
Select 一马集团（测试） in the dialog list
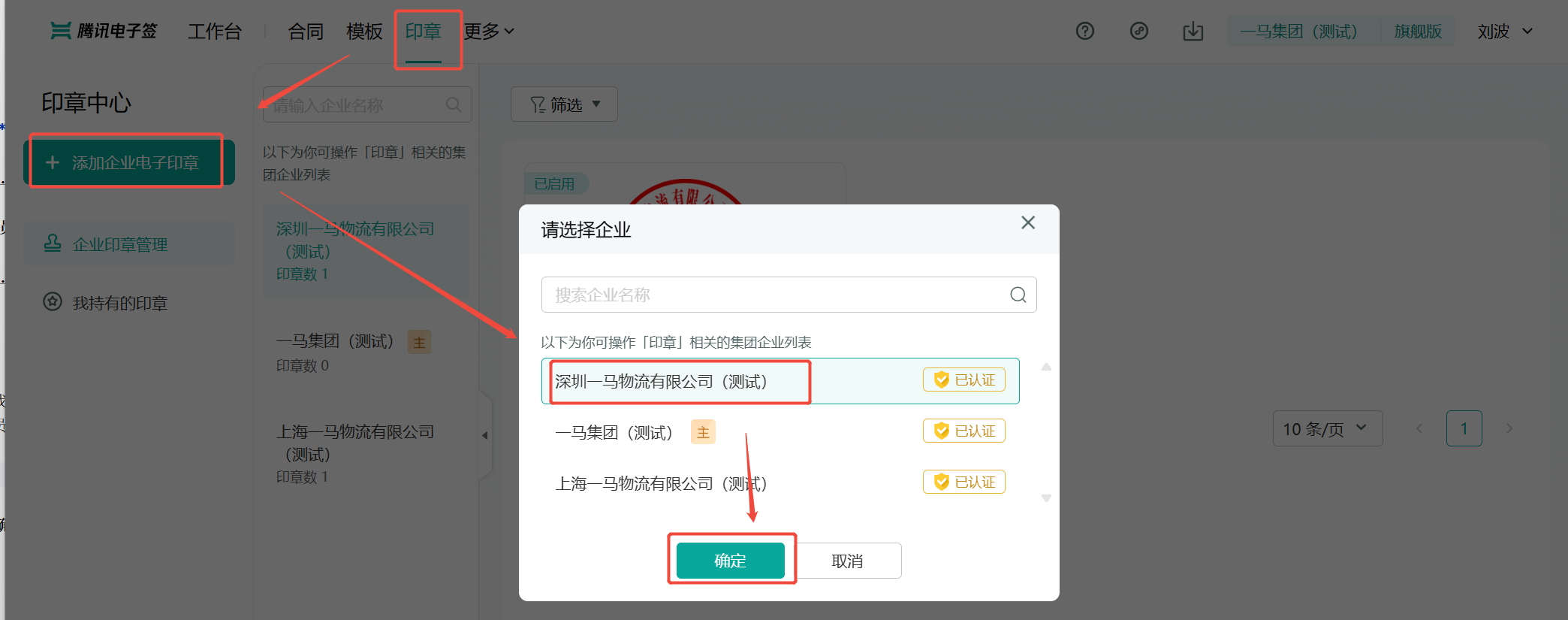point(614,432)
